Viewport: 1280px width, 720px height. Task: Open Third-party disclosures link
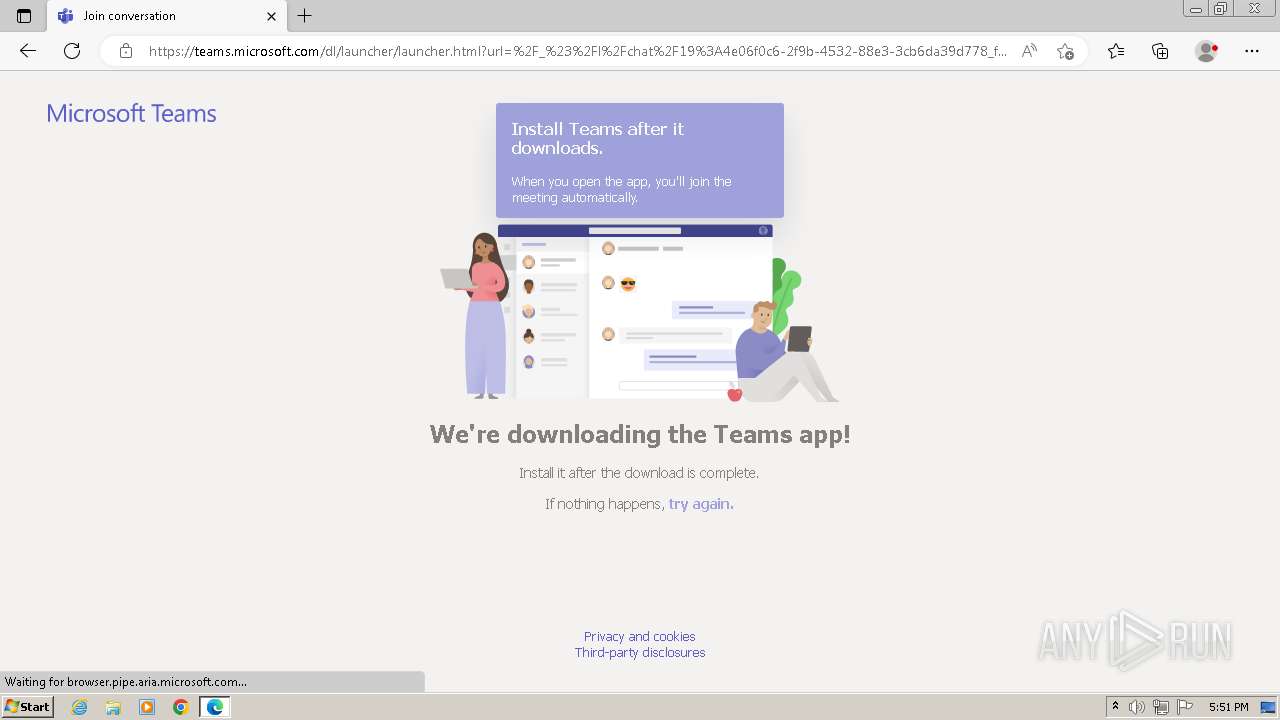click(x=640, y=652)
